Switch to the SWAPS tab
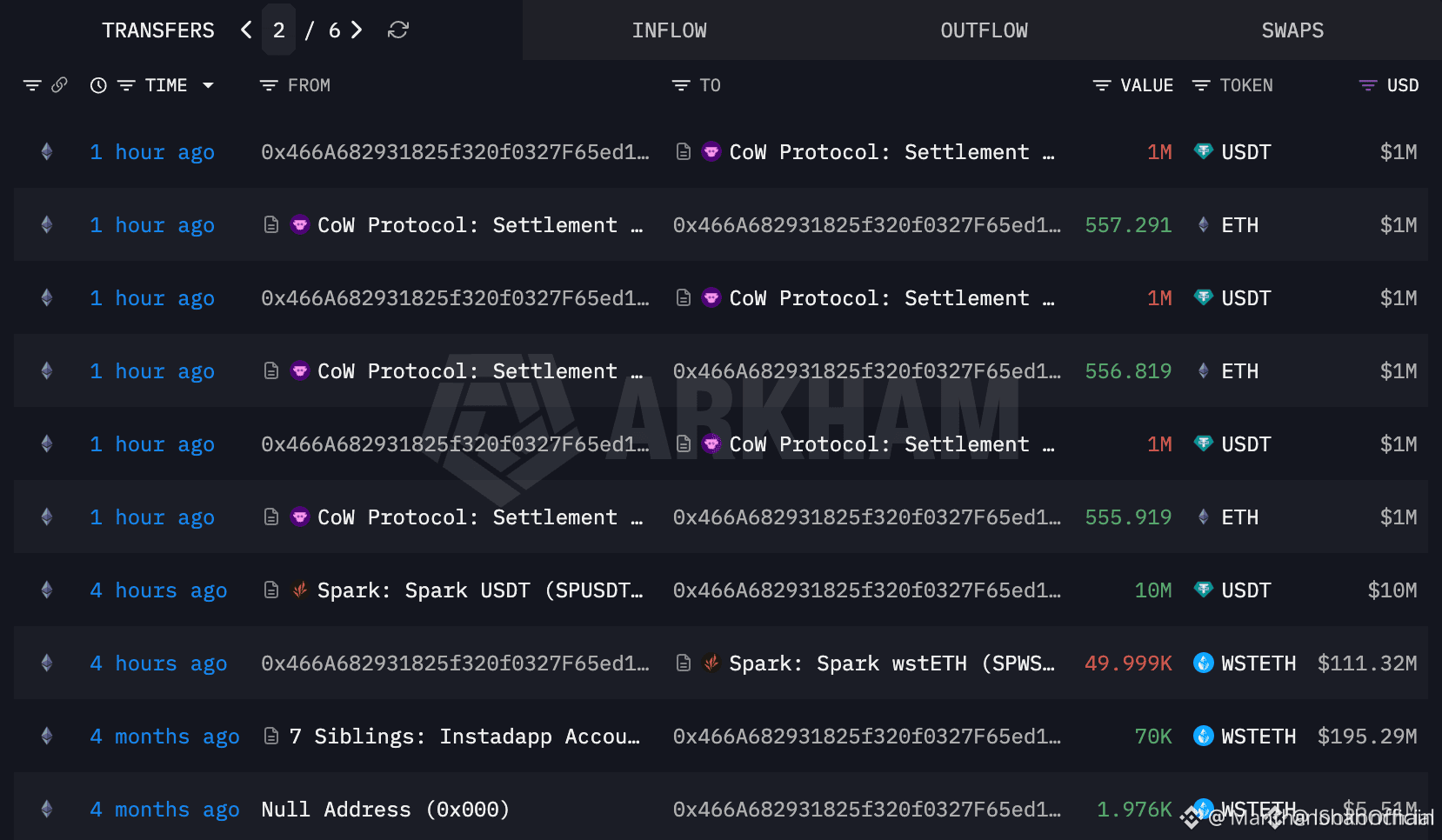 [x=1292, y=30]
